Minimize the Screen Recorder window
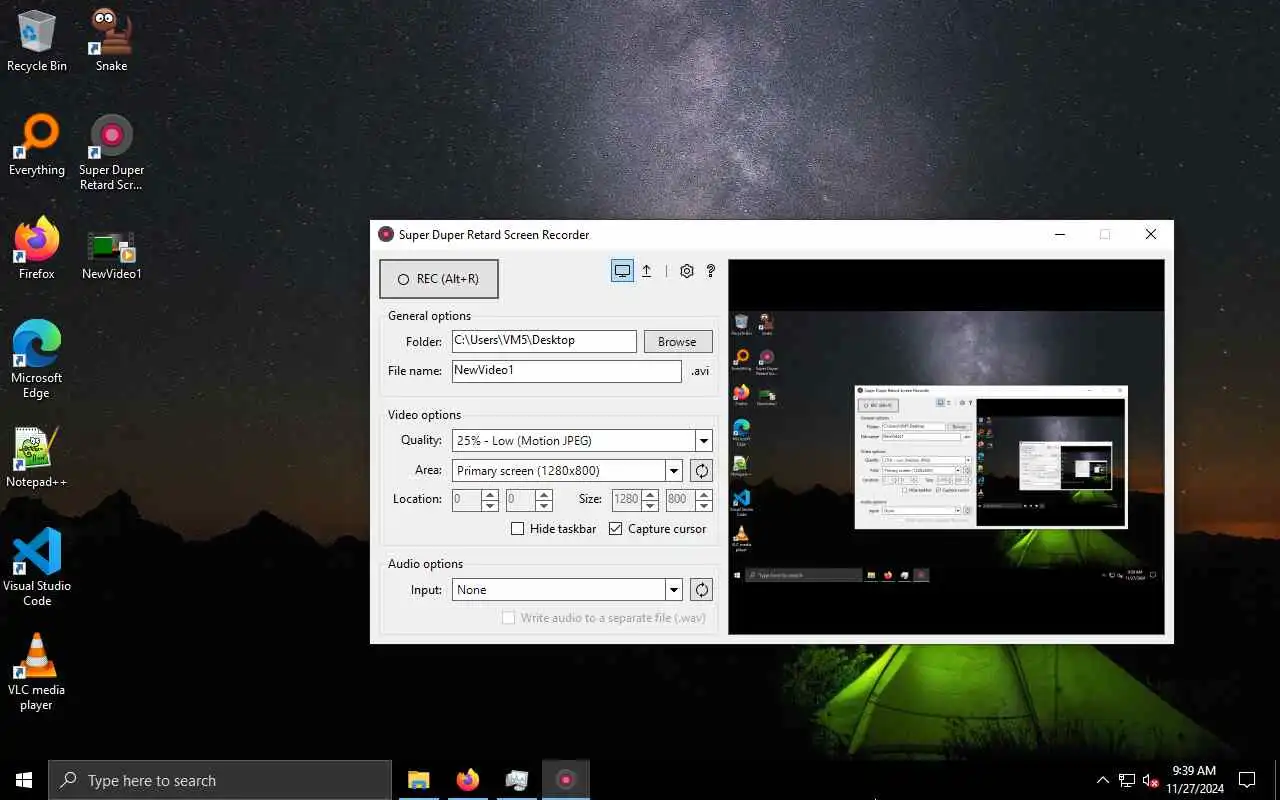1280x800 pixels. (1059, 235)
